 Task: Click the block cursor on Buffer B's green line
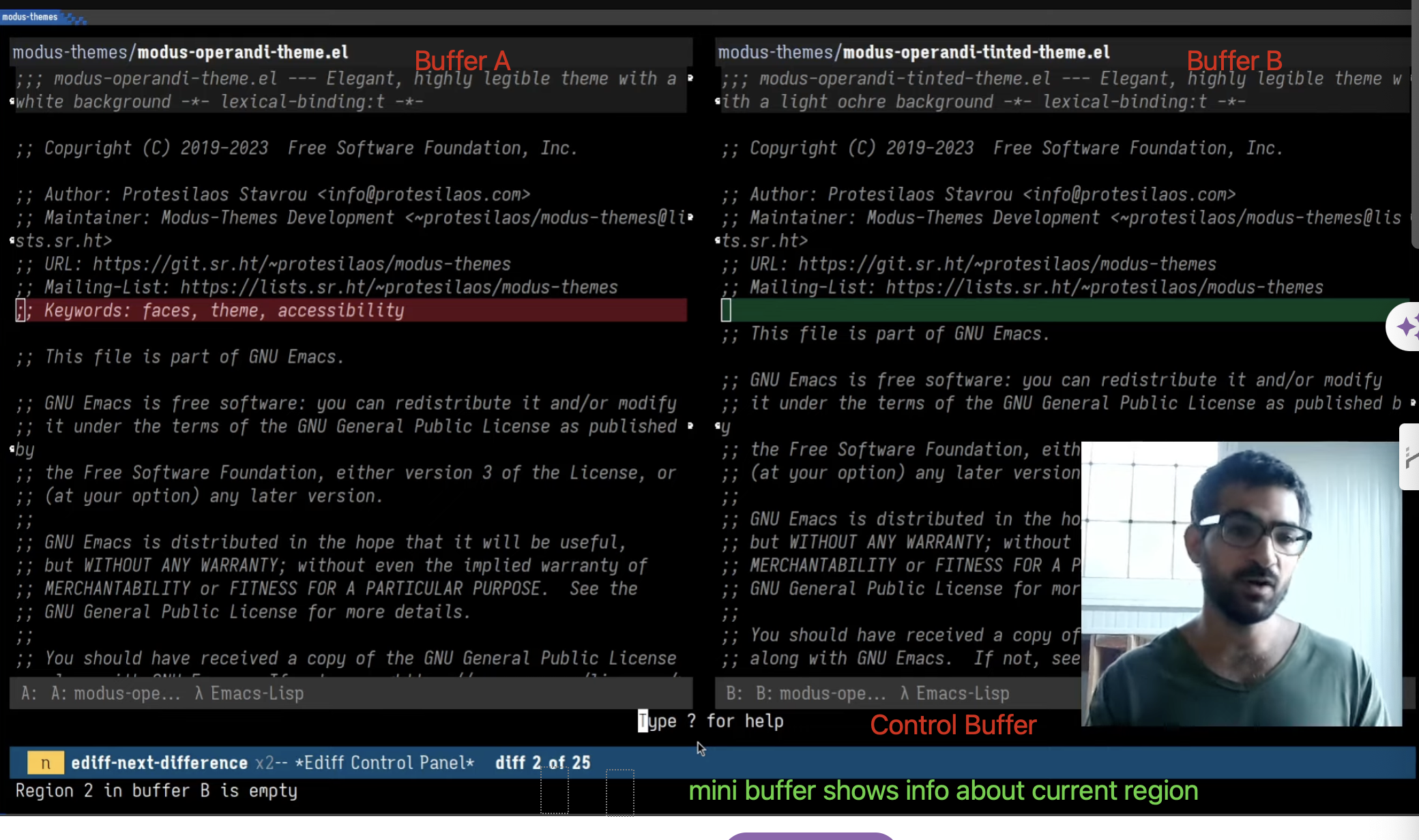tap(726, 310)
